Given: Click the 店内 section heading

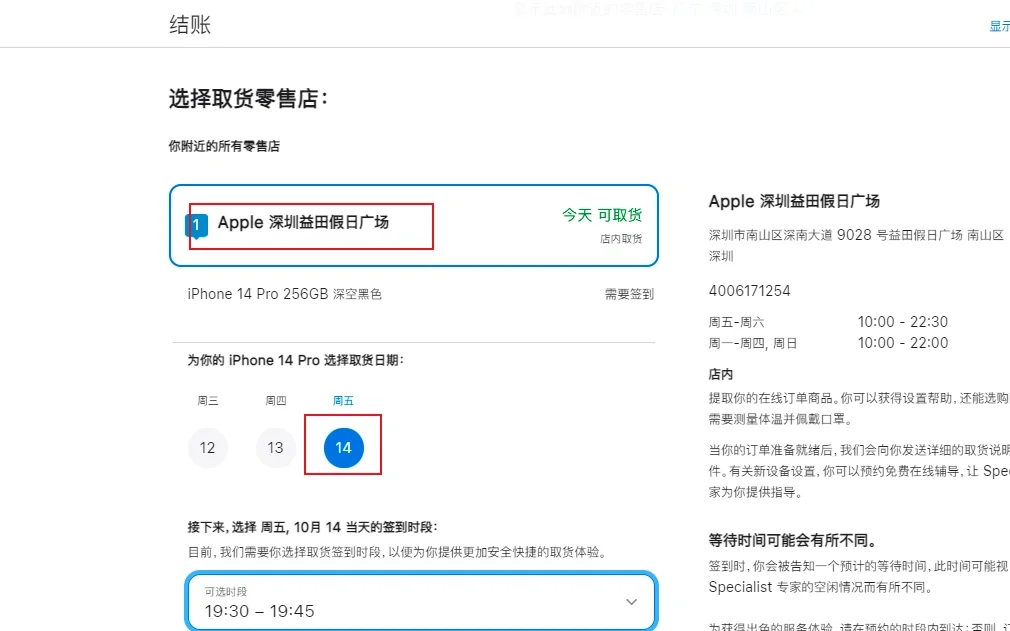Looking at the screenshot, I should click(721, 374).
